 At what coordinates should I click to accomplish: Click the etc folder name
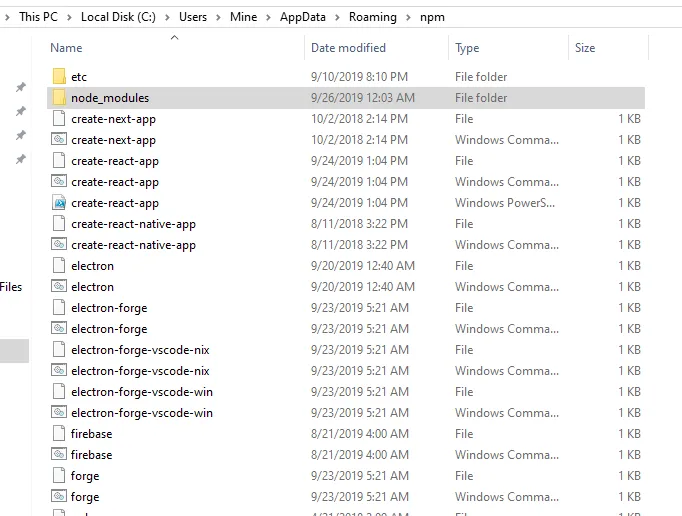(79, 77)
